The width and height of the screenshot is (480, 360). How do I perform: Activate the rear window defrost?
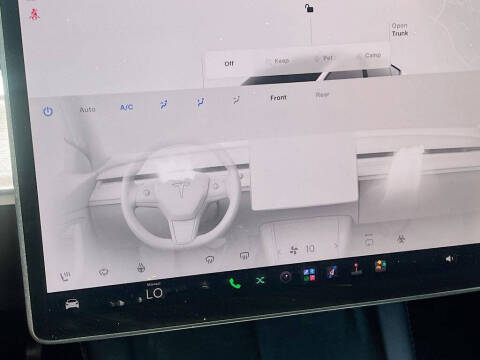(x=244, y=256)
